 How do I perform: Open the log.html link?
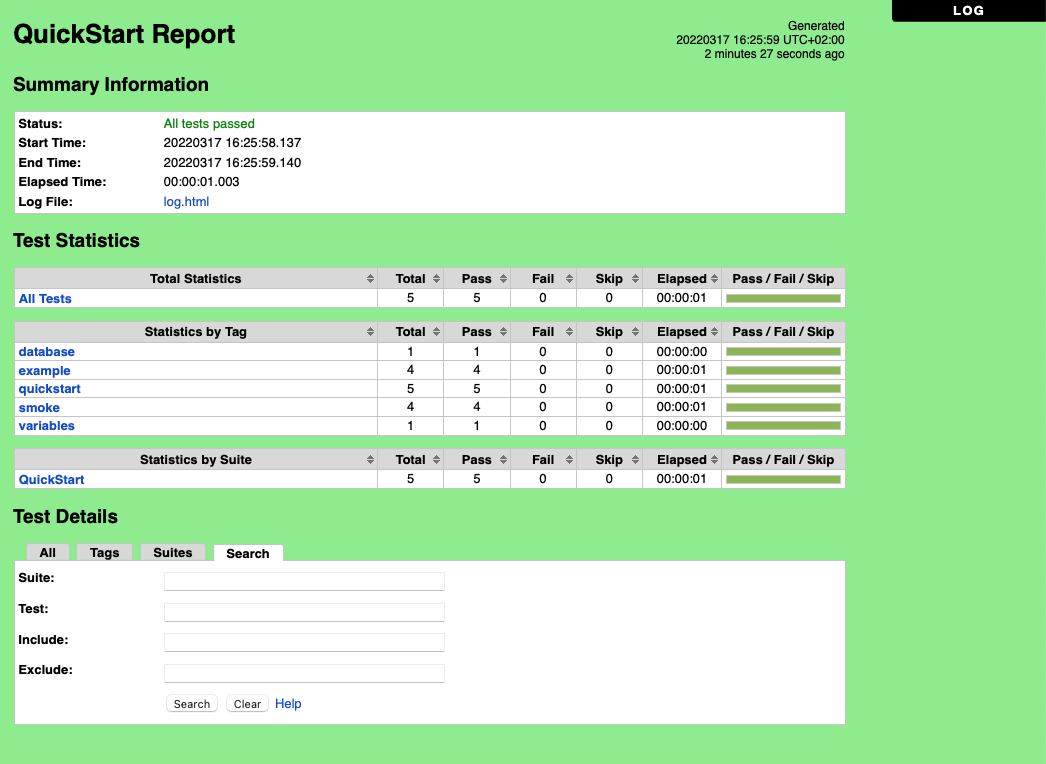click(186, 201)
